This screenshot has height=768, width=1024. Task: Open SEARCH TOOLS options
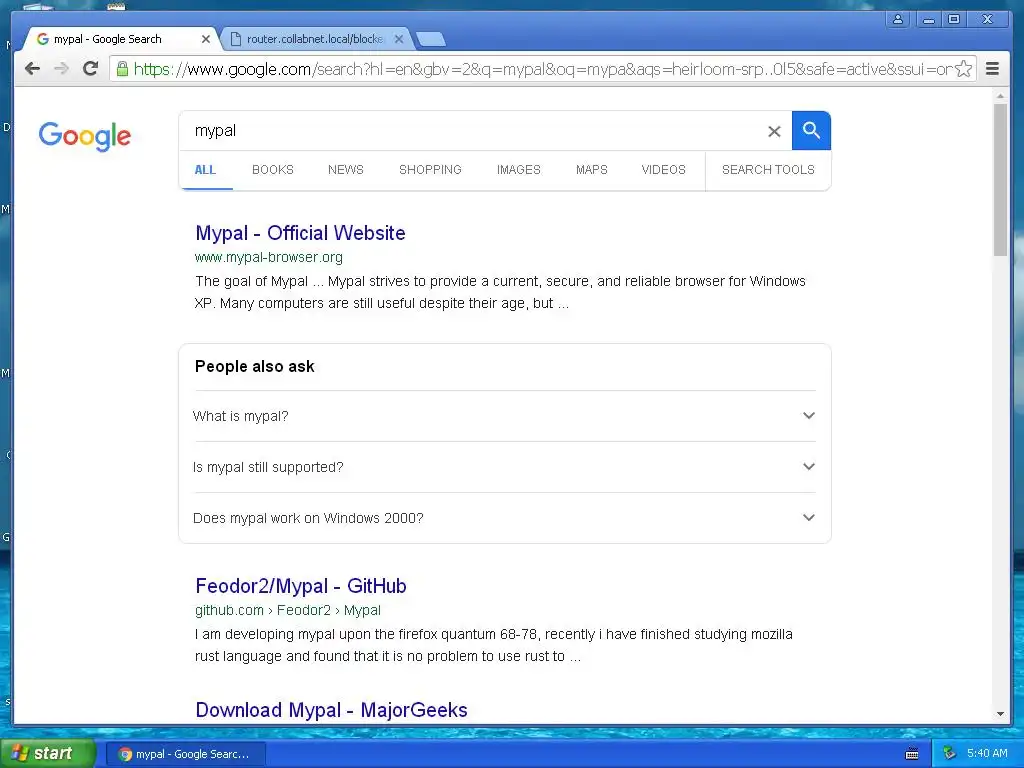[x=768, y=170]
